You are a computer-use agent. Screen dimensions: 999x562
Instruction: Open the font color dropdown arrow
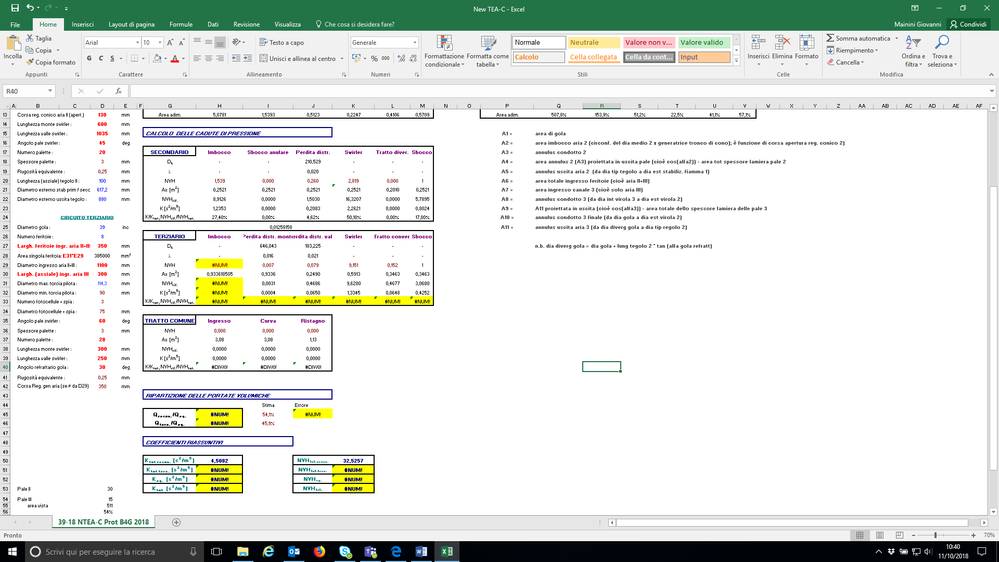(183, 59)
